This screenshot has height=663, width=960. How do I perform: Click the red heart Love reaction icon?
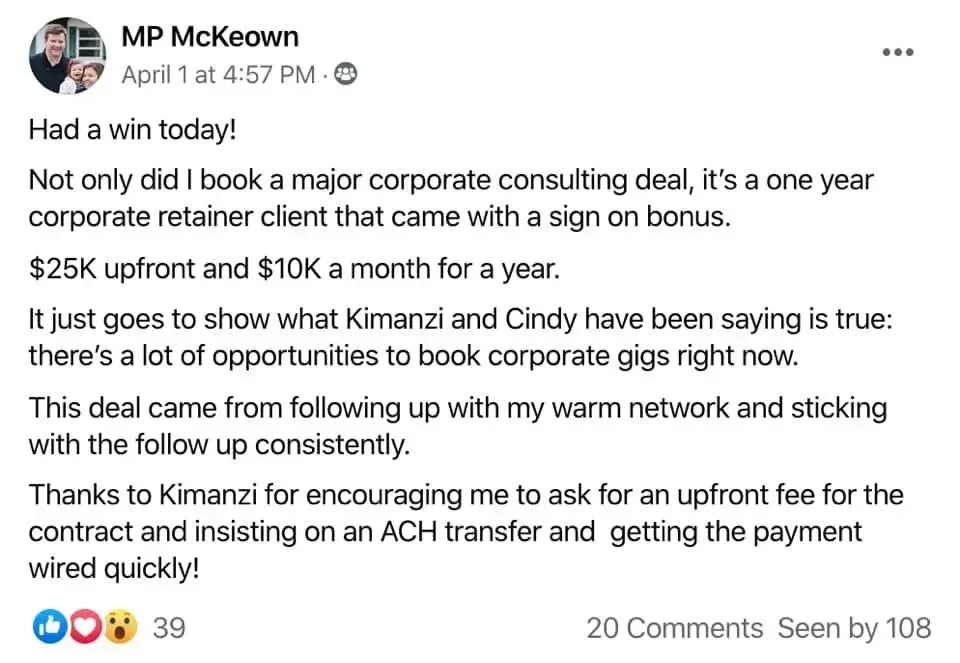[84, 627]
